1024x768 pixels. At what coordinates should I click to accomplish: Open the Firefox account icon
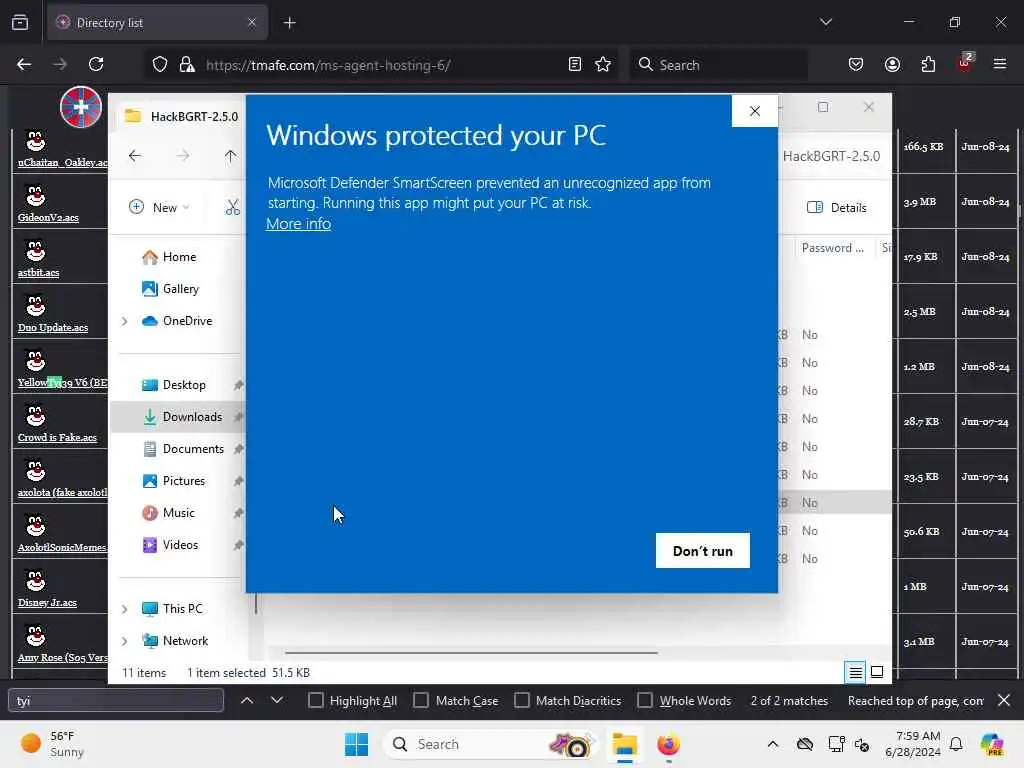pyautogui.click(x=892, y=64)
